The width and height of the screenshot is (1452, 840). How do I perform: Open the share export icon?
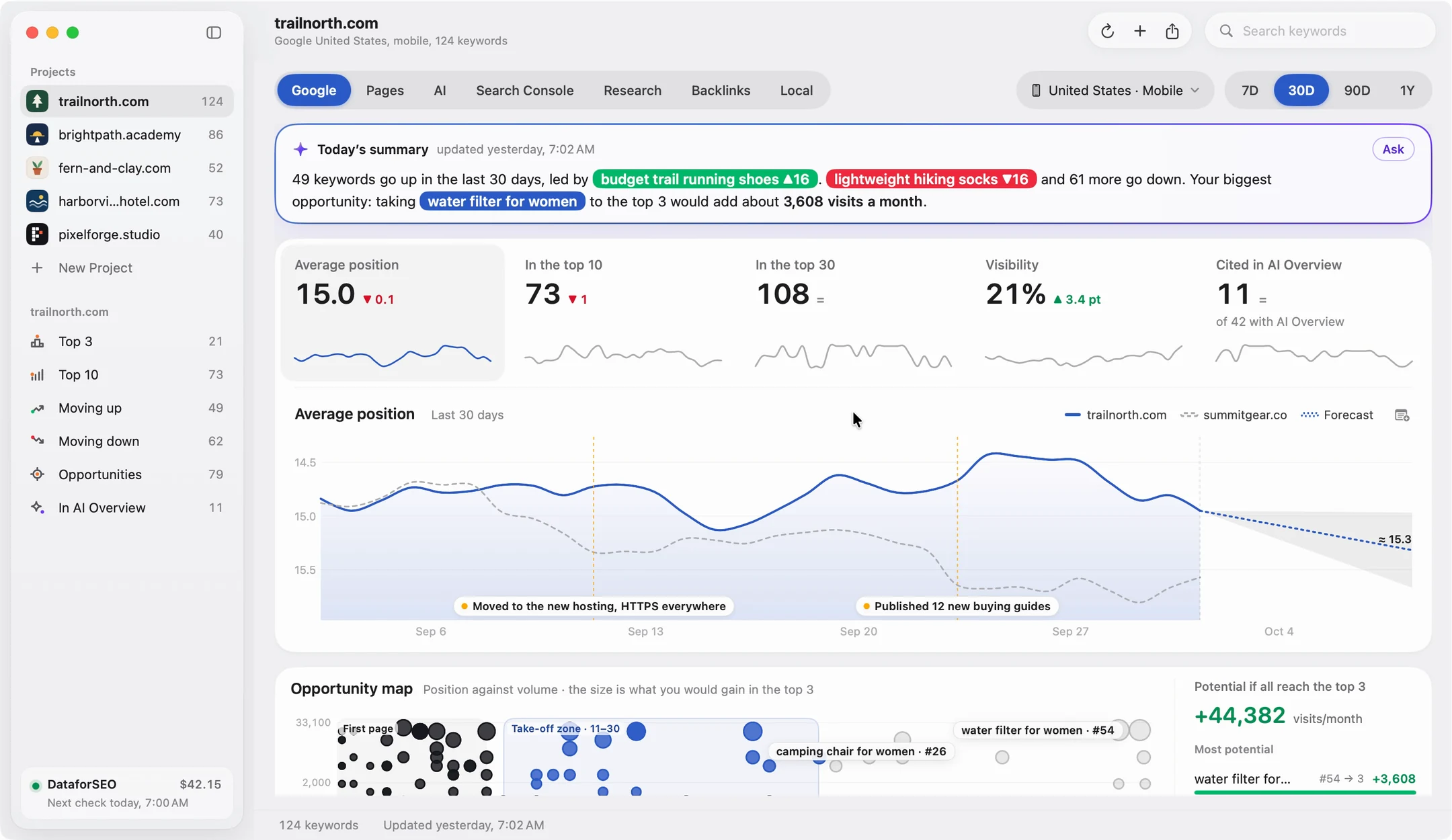click(x=1172, y=31)
